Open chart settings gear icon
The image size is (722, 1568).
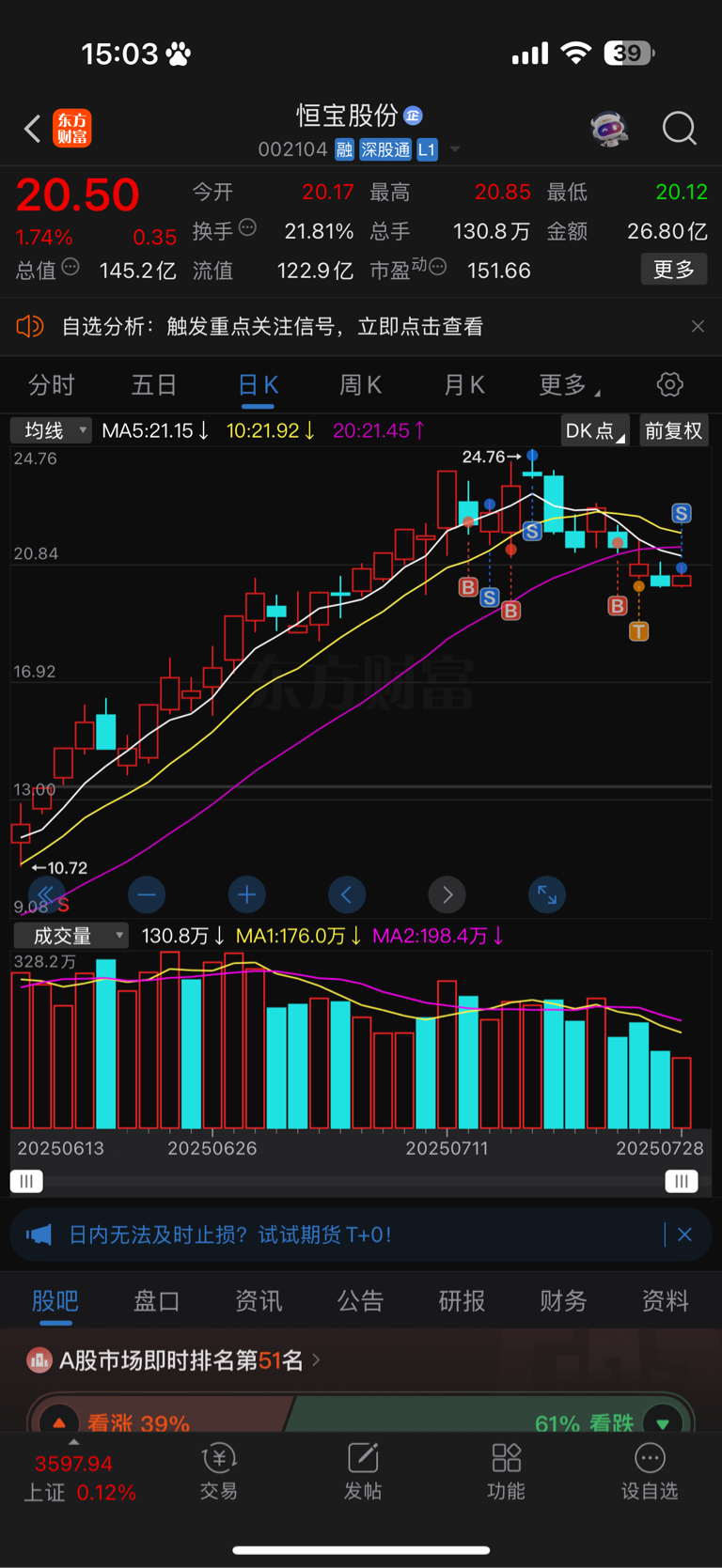[x=669, y=384]
